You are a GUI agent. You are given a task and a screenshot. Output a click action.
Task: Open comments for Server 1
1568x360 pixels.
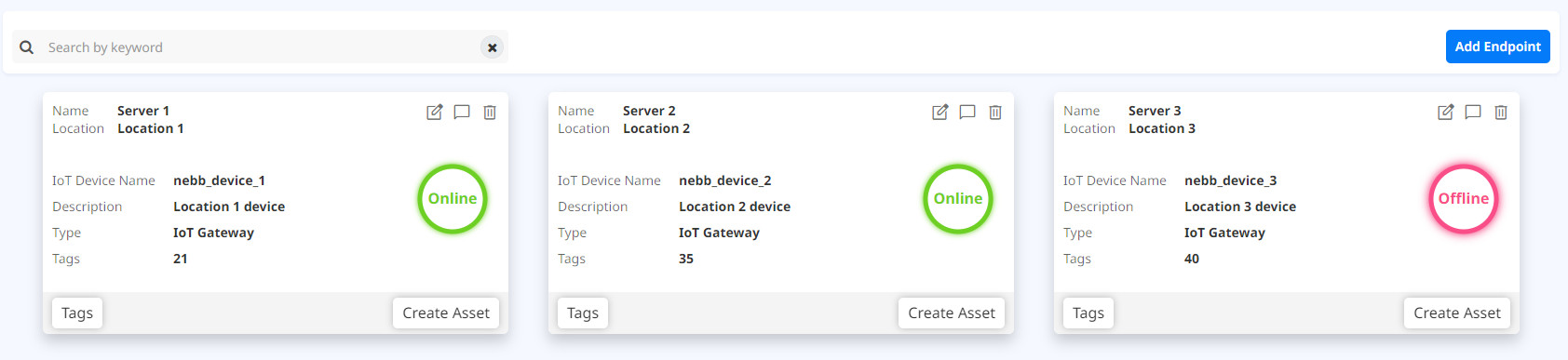462,112
